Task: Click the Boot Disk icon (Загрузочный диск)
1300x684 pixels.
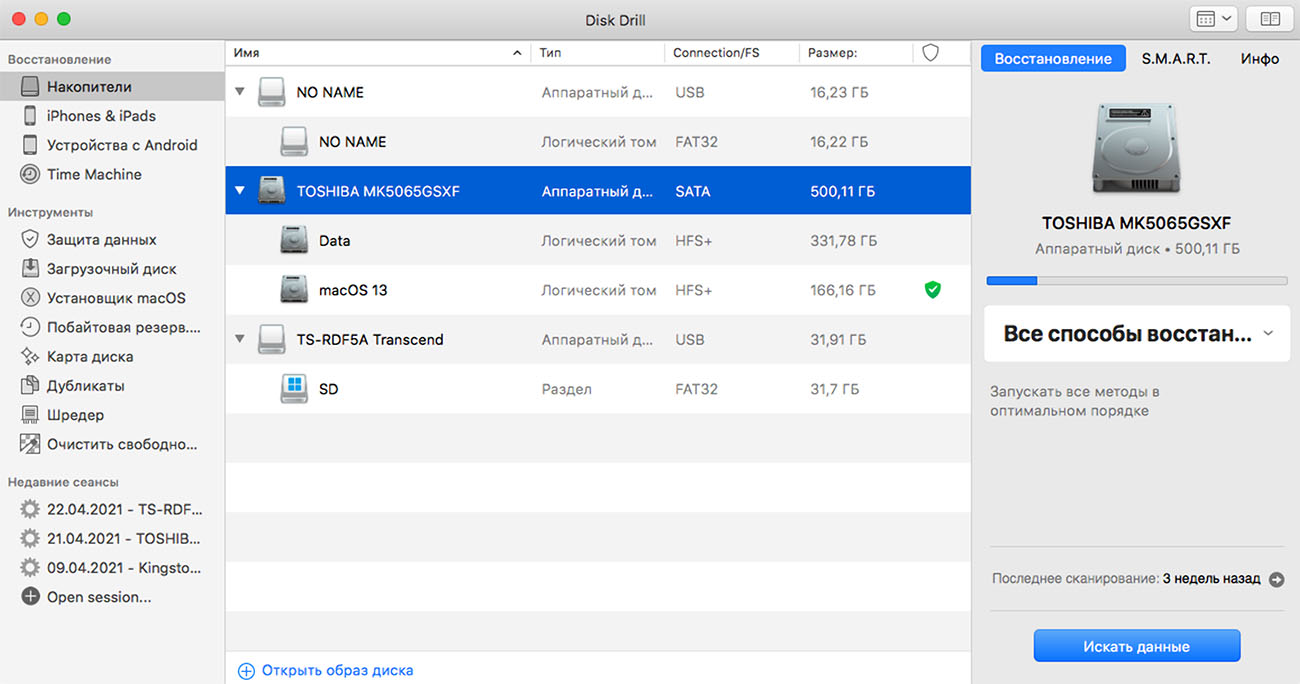Action: [30, 269]
